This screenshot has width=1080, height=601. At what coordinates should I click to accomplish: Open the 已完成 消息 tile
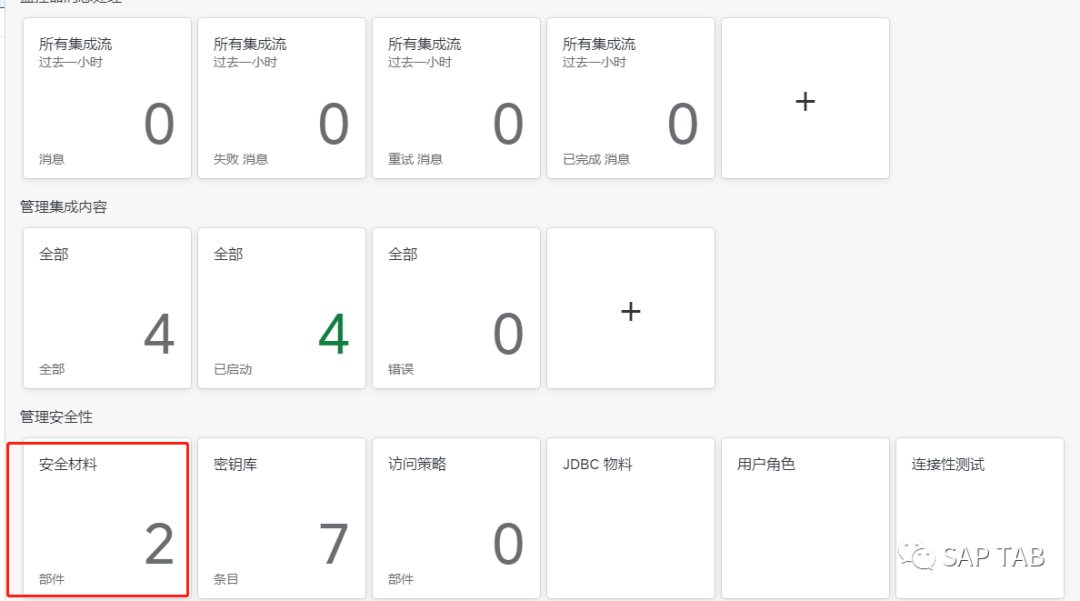(x=631, y=98)
